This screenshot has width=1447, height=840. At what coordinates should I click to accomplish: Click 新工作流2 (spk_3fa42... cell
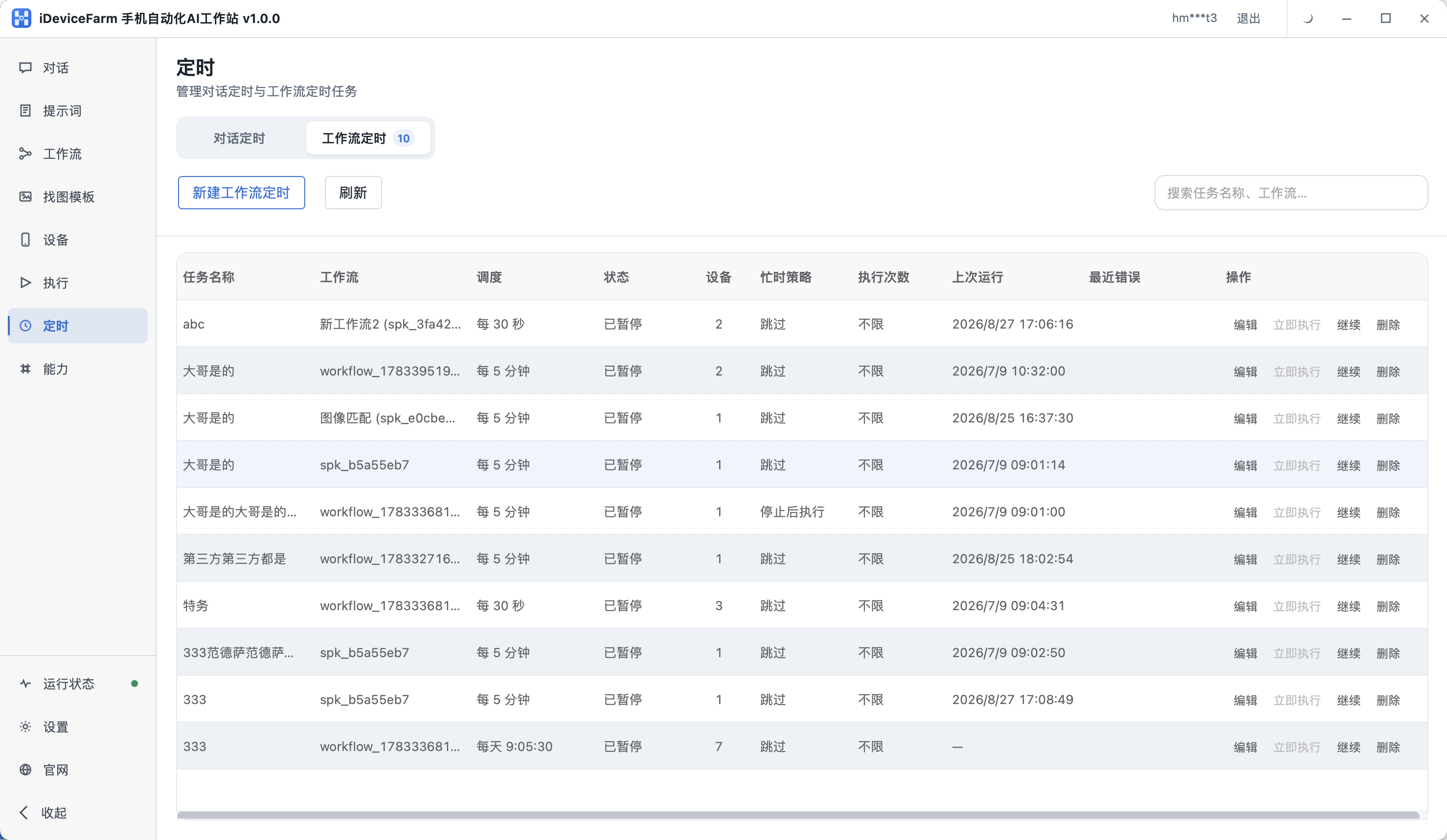(x=390, y=324)
